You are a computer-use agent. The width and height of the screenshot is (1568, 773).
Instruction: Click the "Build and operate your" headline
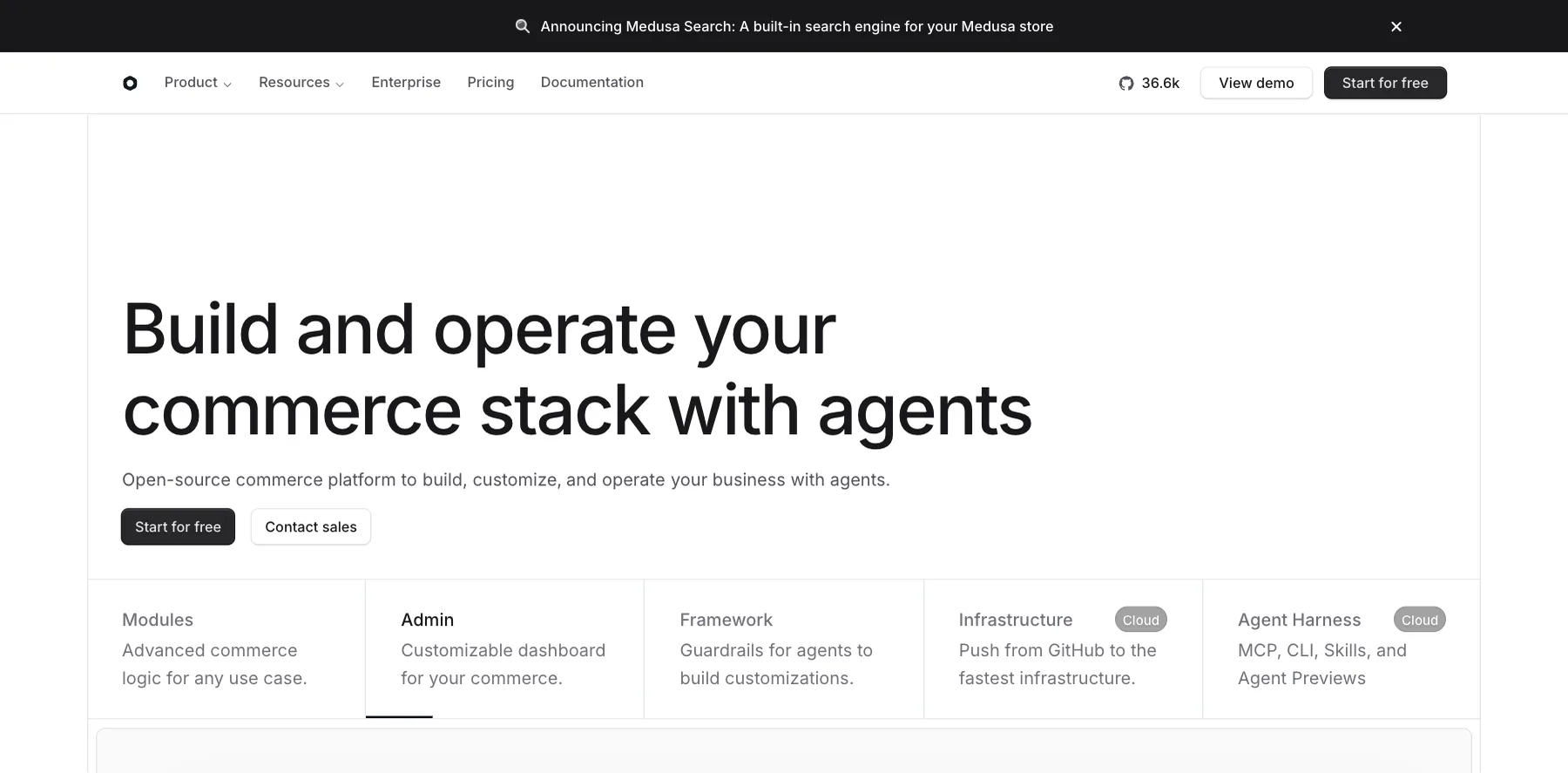click(x=479, y=329)
